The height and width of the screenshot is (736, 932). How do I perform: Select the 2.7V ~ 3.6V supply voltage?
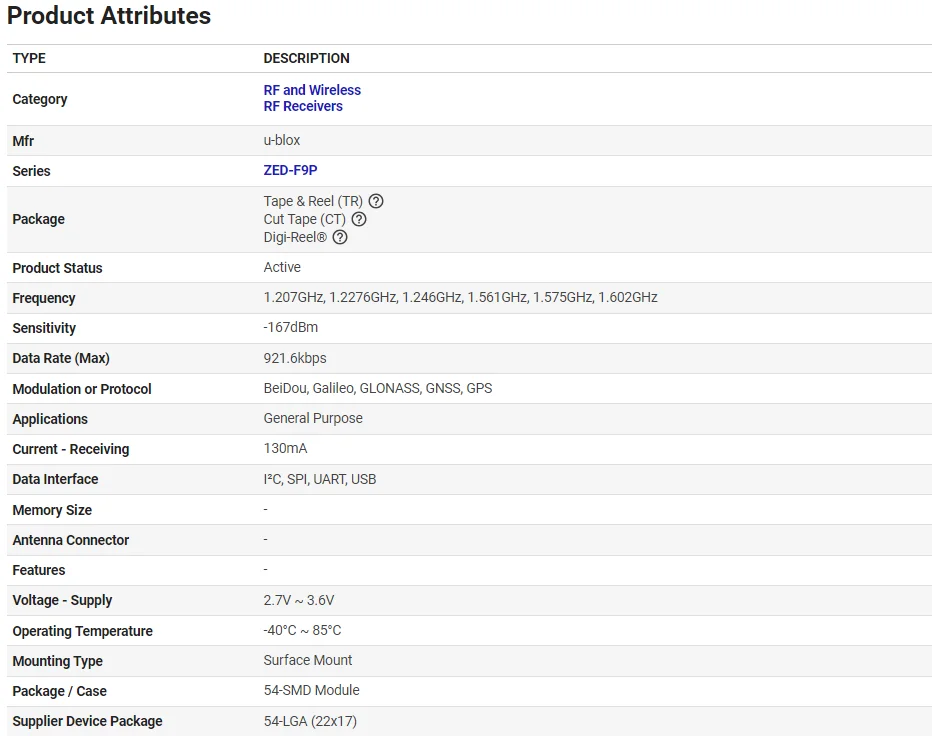tap(299, 600)
